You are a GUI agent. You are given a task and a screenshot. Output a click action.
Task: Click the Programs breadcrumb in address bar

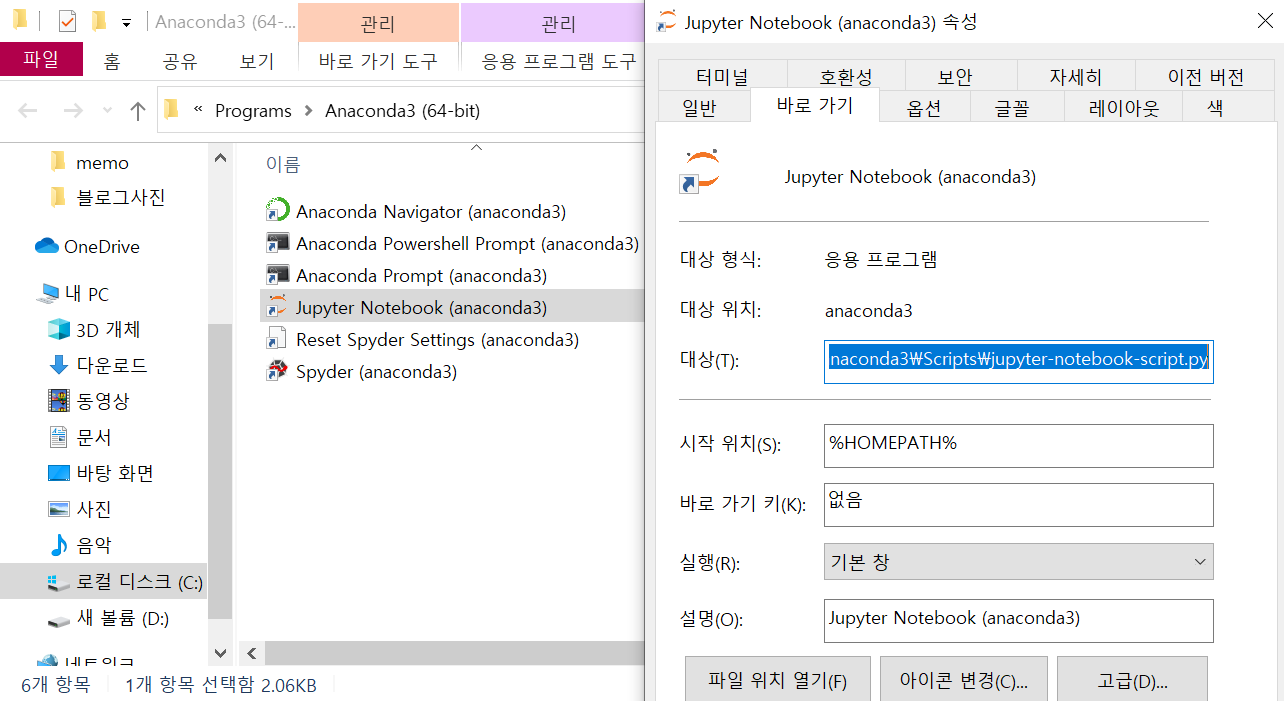coord(253,111)
